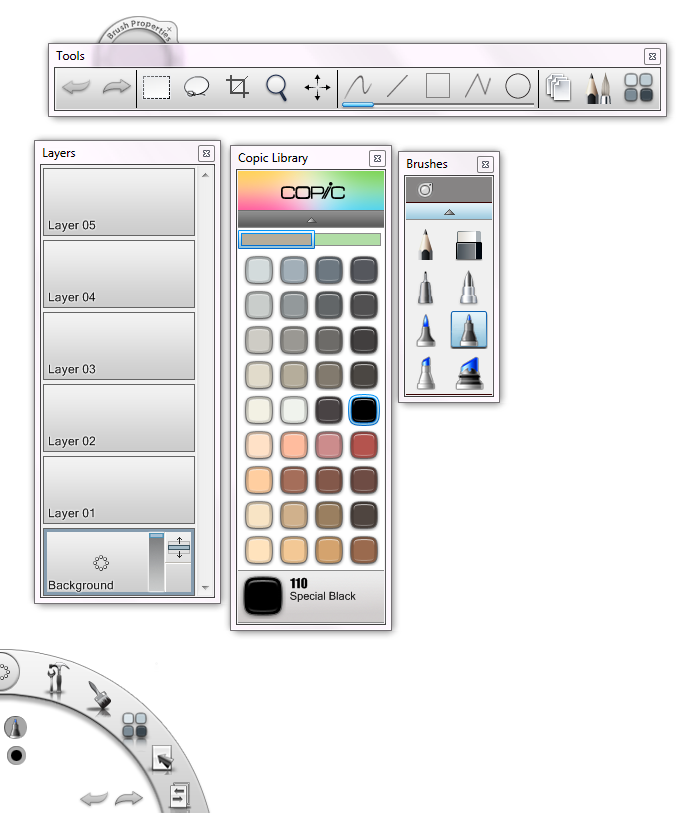
Task: Select the silver ballpoint pen brush
Action: coord(469,288)
